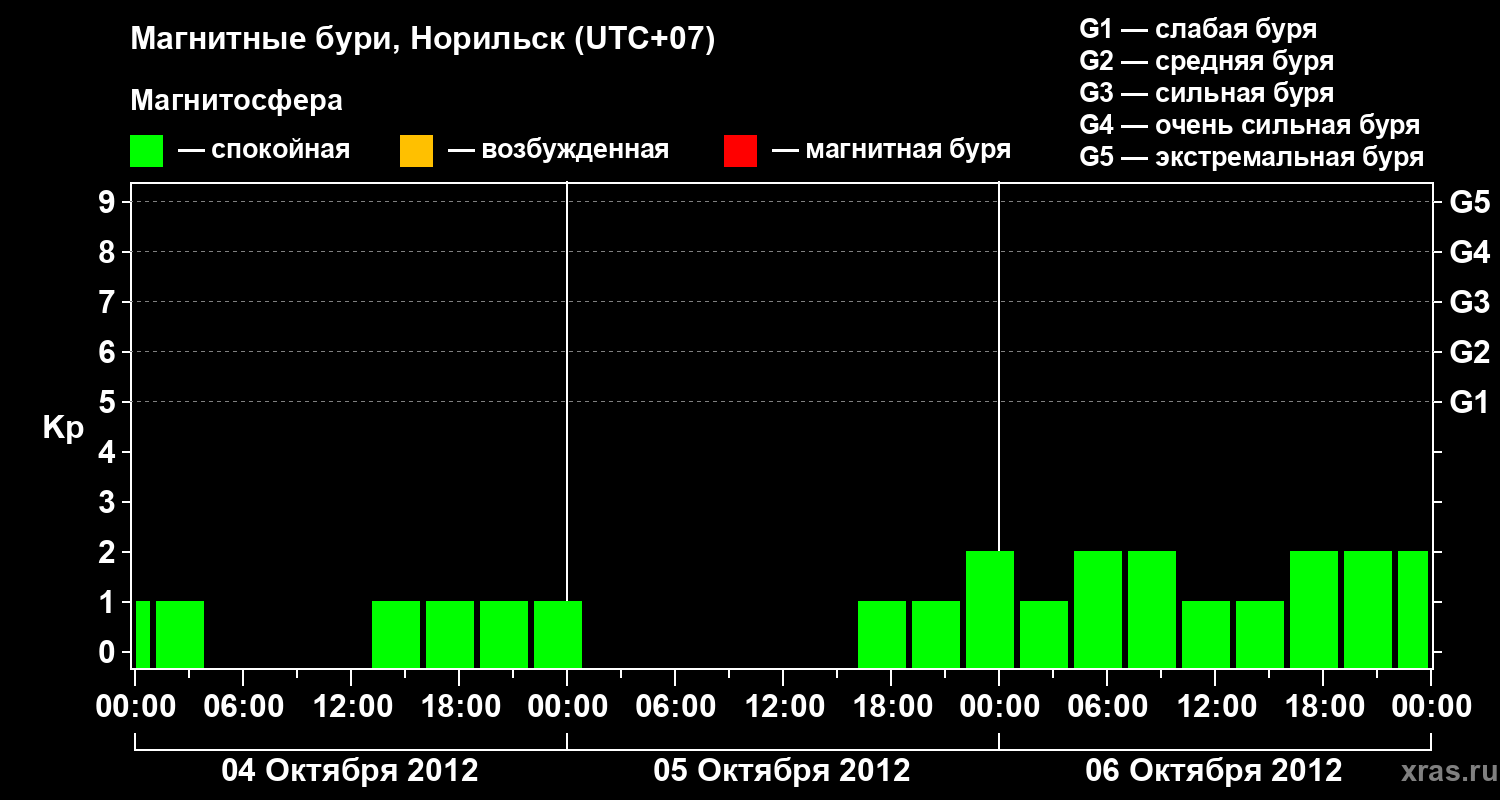The width and height of the screenshot is (1500, 800).
Task: Click the Kp 2 bar spanning 06:00 on 06 October
Action: (x=1098, y=609)
